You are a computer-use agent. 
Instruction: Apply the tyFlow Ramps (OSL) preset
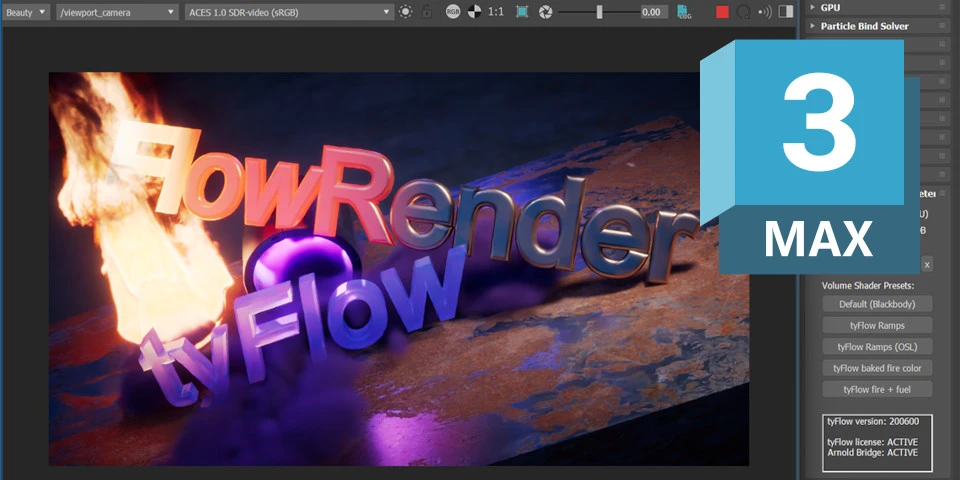[877, 347]
